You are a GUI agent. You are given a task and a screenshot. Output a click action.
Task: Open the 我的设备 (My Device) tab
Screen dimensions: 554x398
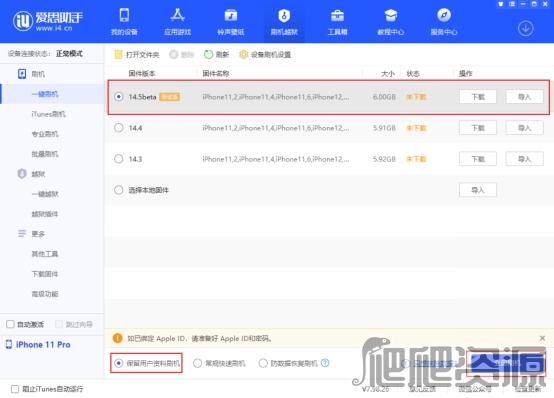click(x=124, y=22)
